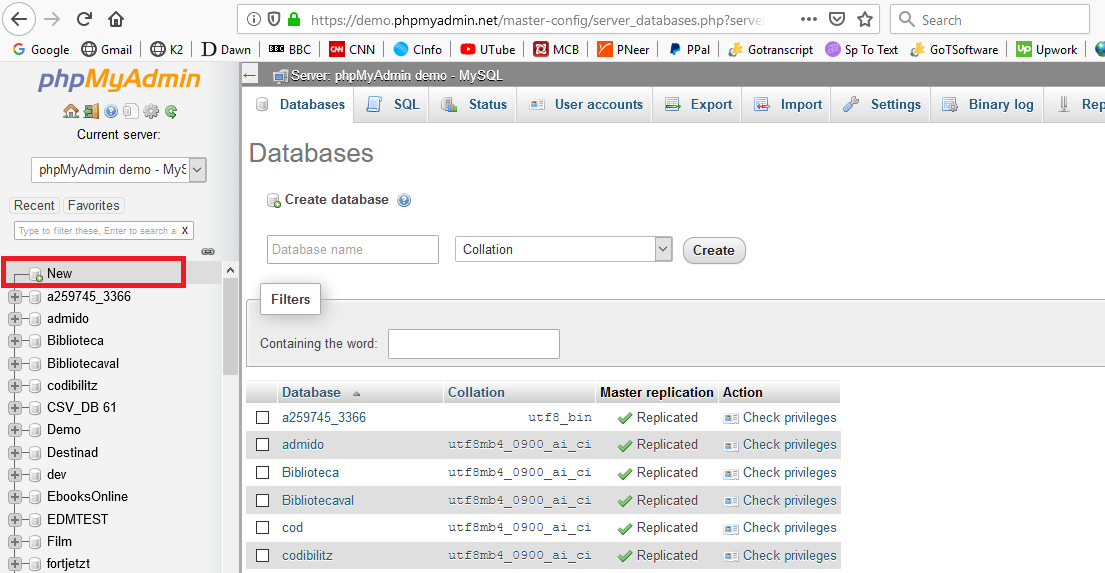Reload navigation panel with green refresh icon
Viewport: 1105px width, 573px height.
[x=171, y=112]
